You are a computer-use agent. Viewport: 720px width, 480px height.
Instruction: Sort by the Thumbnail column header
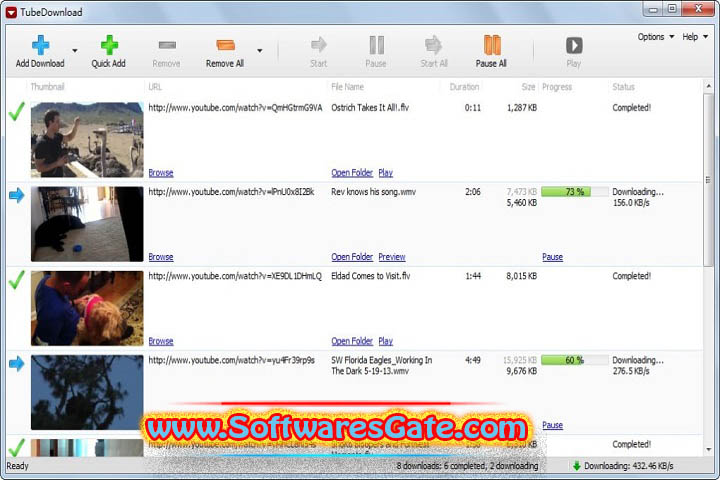[x=47, y=87]
